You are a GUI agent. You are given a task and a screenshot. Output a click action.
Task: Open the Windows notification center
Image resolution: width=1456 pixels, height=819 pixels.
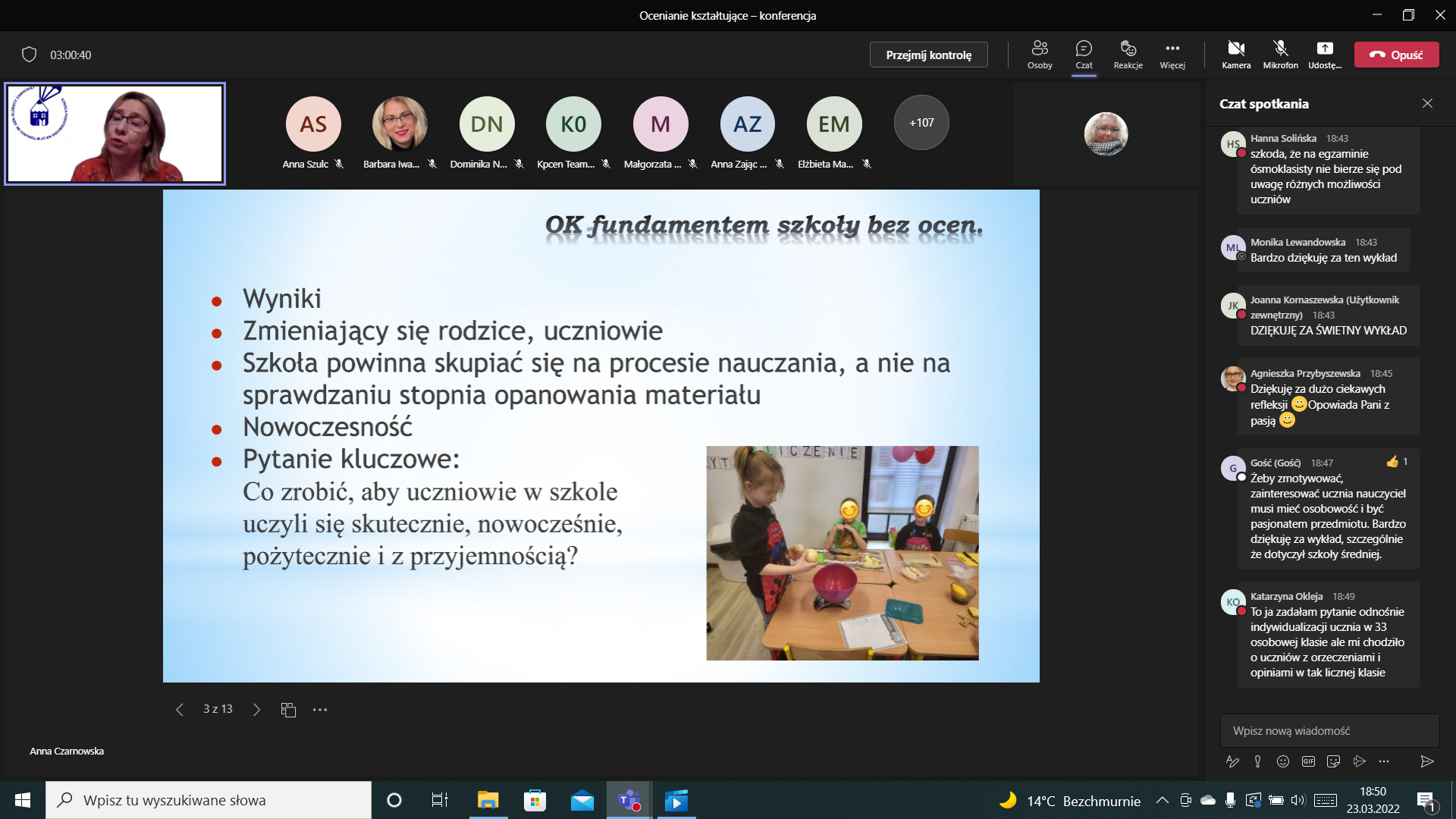pyautogui.click(x=1426, y=800)
